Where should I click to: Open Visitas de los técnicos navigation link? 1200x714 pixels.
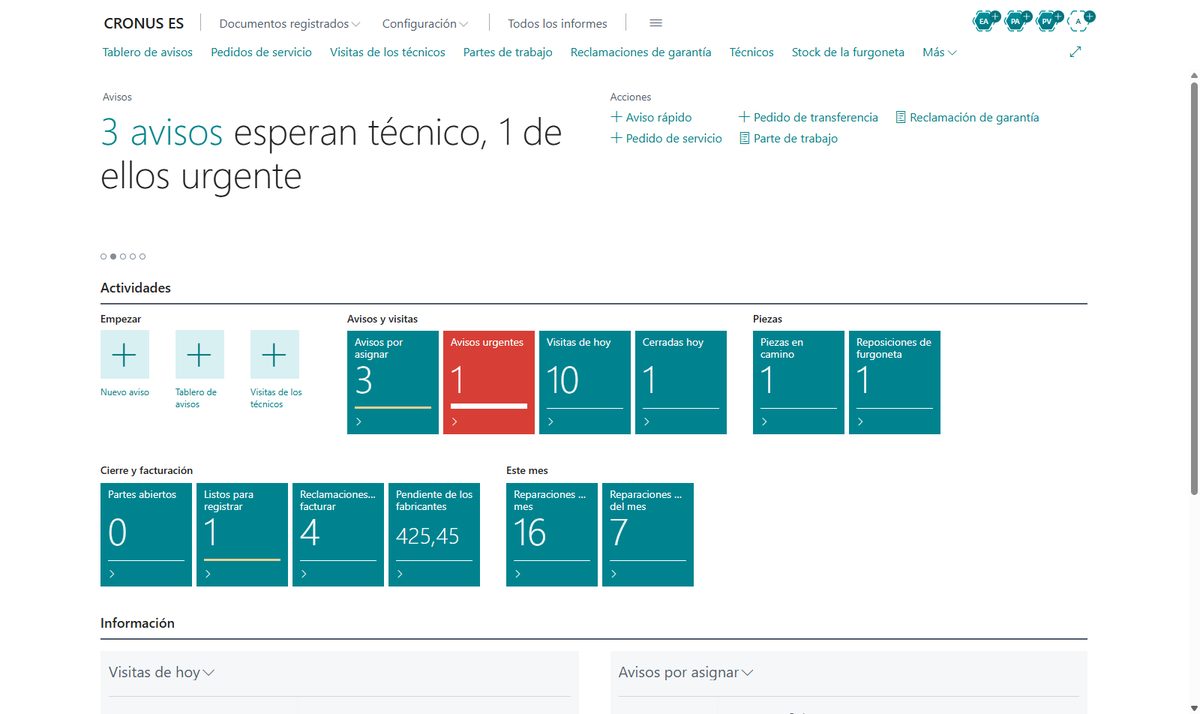click(388, 52)
